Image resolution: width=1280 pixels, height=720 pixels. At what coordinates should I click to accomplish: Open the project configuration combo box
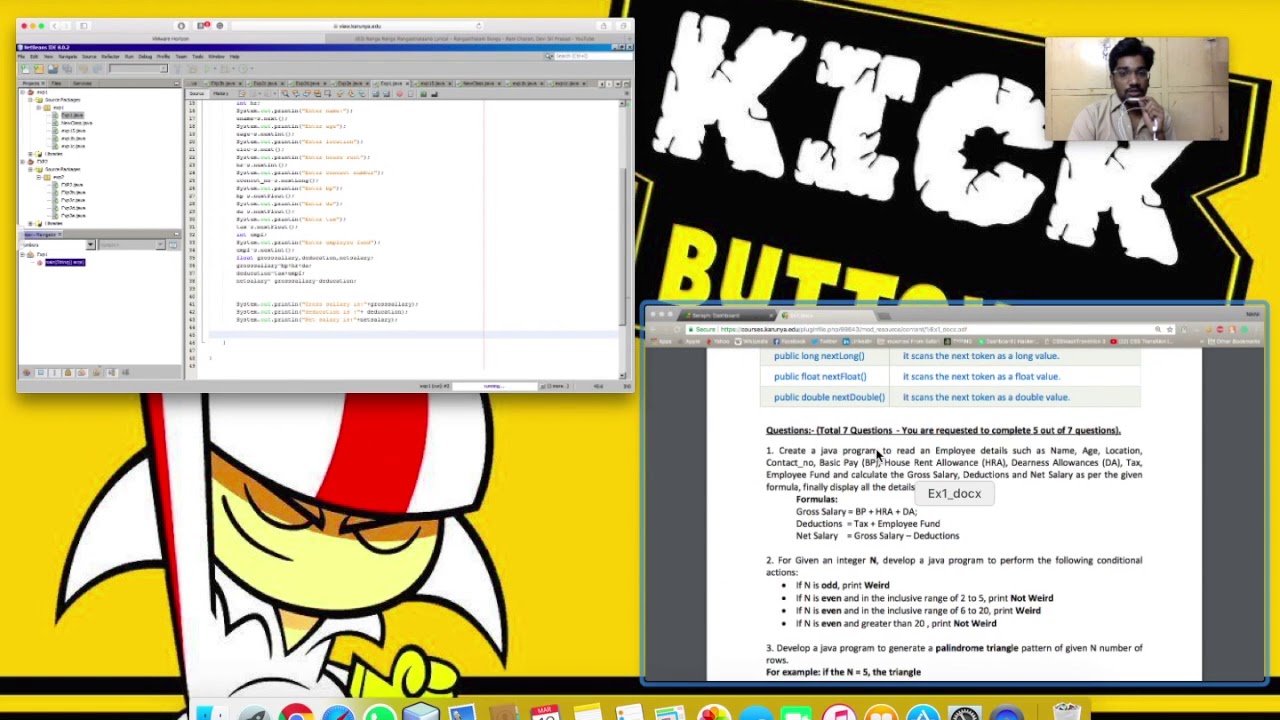[138, 69]
